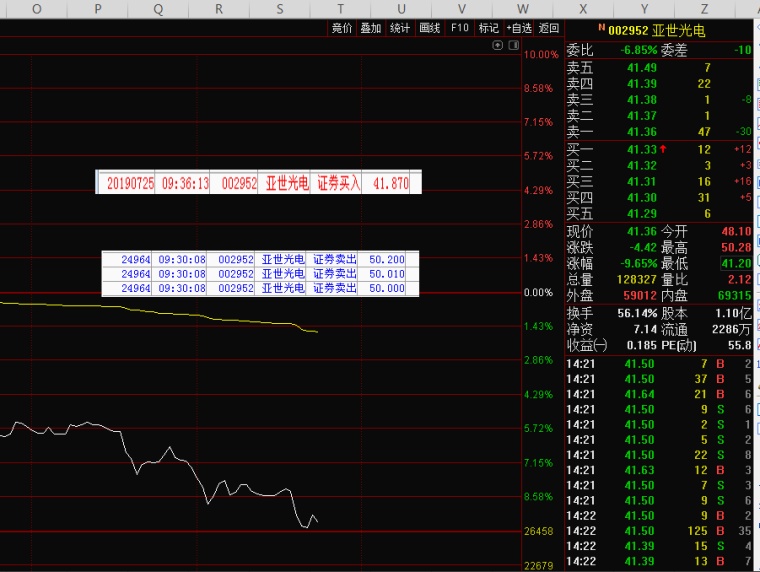This screenshot has height=572, width=760.
Task: Click the 标记 mark button
Action: pyautogui.click(x=489, y=28)
